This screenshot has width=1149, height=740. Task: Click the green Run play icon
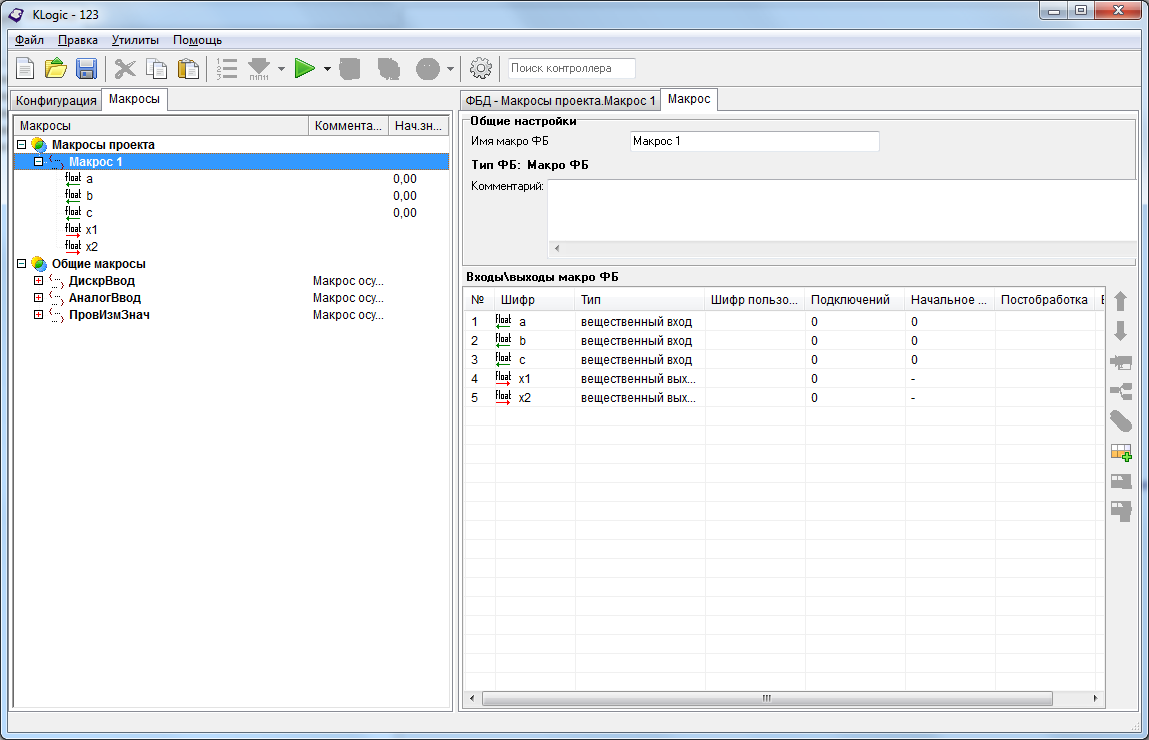pos(305,69)
